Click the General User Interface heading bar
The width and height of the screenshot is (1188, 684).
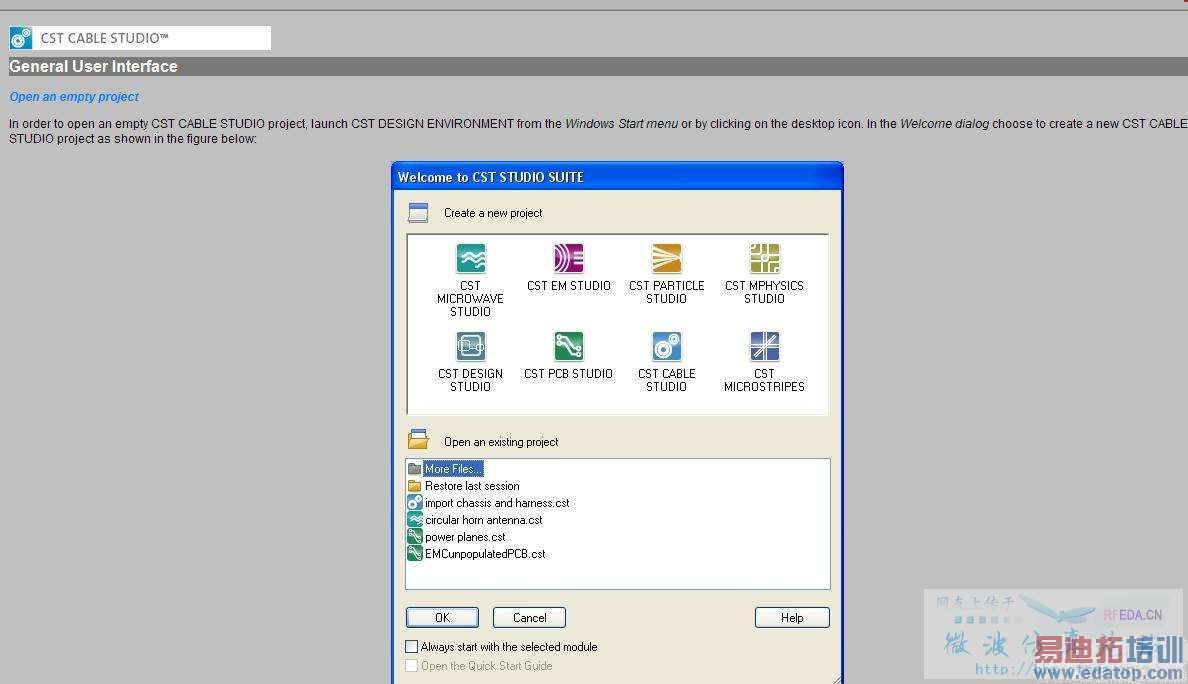click(x=599, y=67)
